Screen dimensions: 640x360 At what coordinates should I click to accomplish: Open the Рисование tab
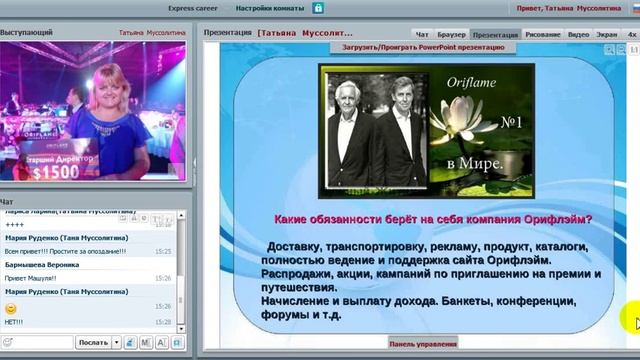(x=542, y=35)
